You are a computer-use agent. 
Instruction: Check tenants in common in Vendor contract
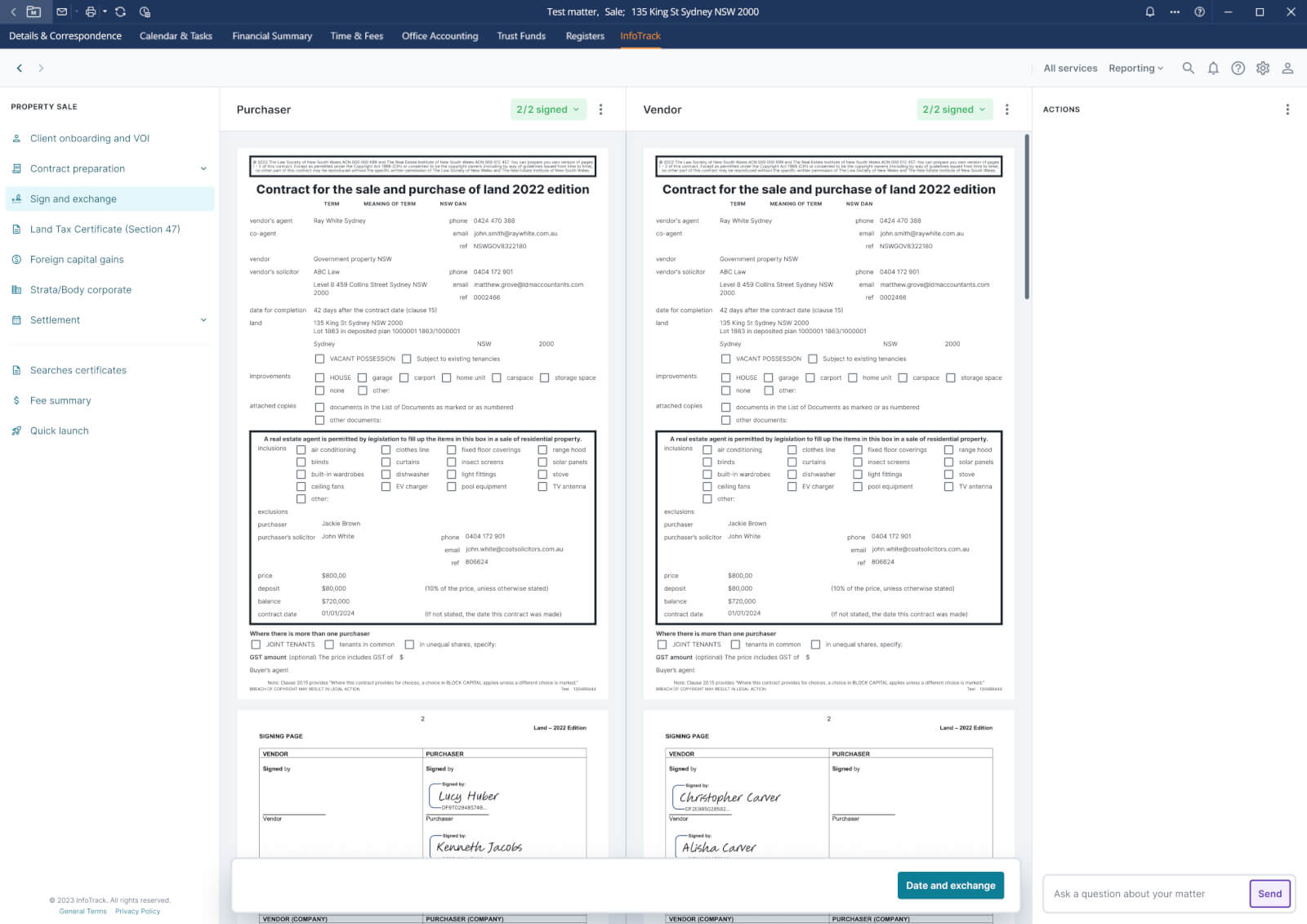coord(735,645)
